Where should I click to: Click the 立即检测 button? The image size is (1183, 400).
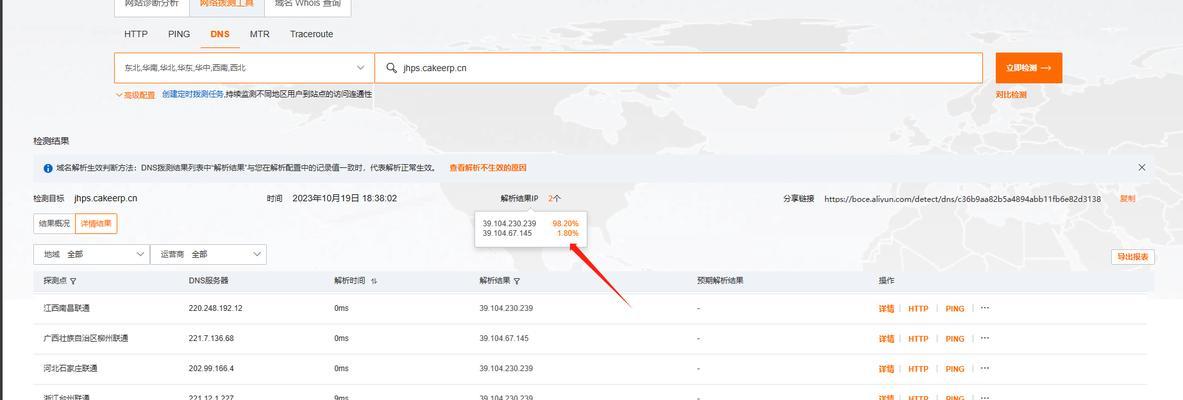(1028, 68)
